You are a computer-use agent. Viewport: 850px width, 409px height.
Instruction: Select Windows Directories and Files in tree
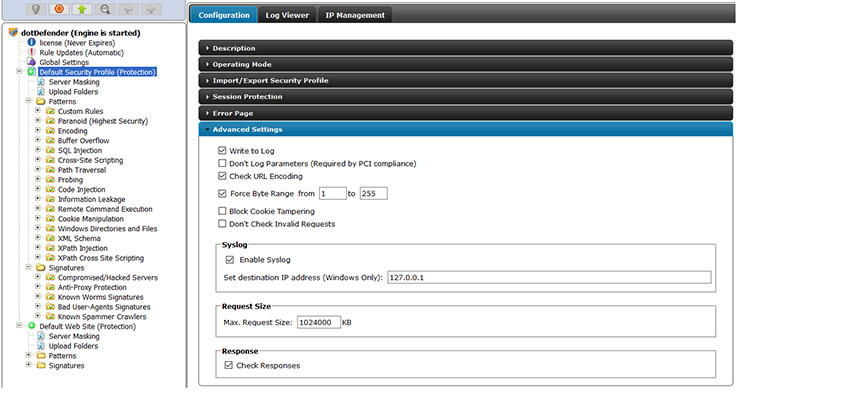point(108,228)
